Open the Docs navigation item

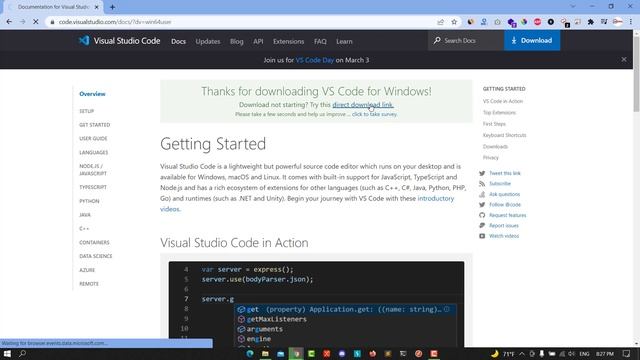[x=178, y=41]
